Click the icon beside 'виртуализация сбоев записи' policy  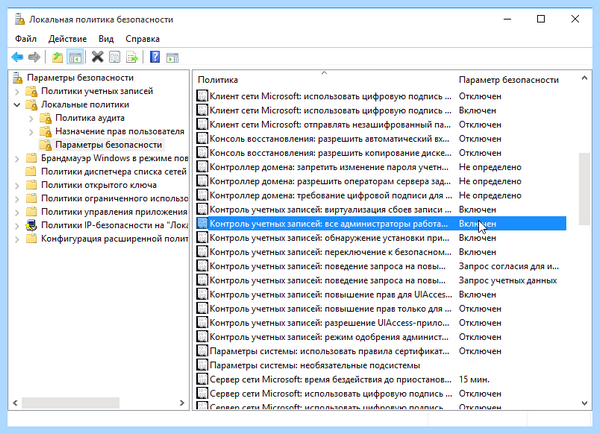[202, 209]
